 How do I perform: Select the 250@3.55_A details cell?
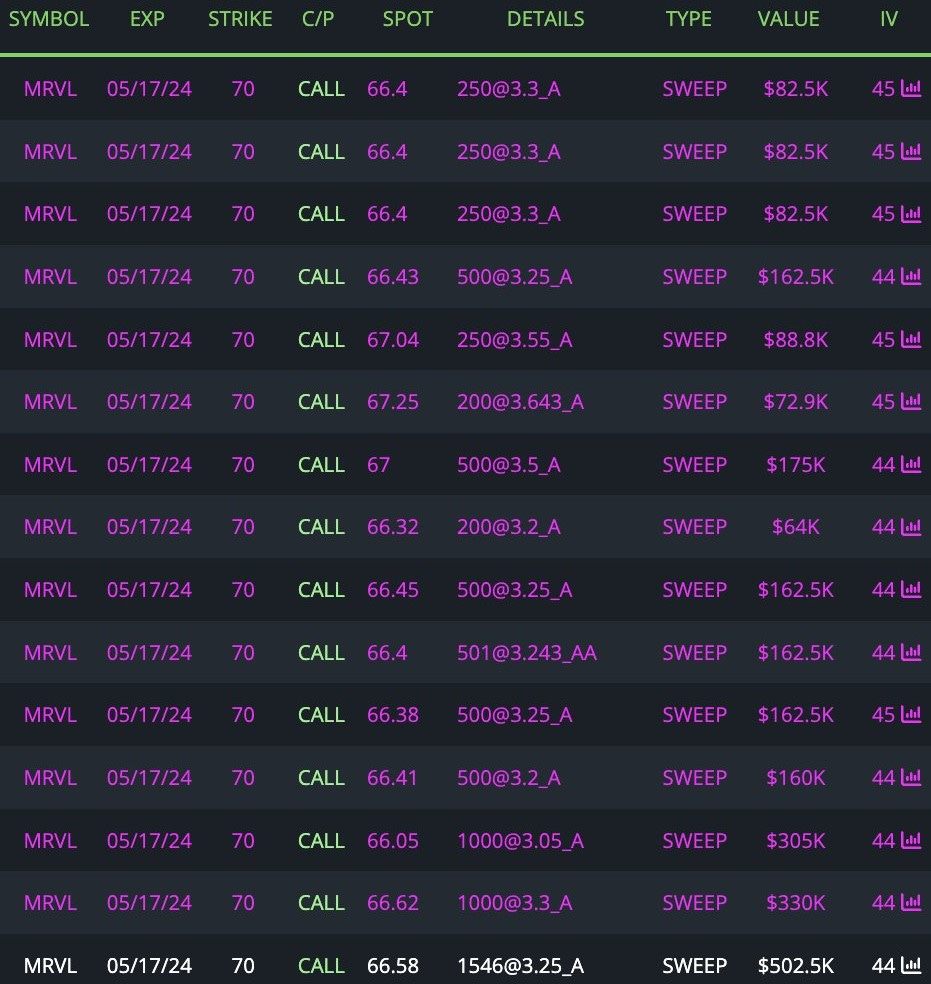514,340
